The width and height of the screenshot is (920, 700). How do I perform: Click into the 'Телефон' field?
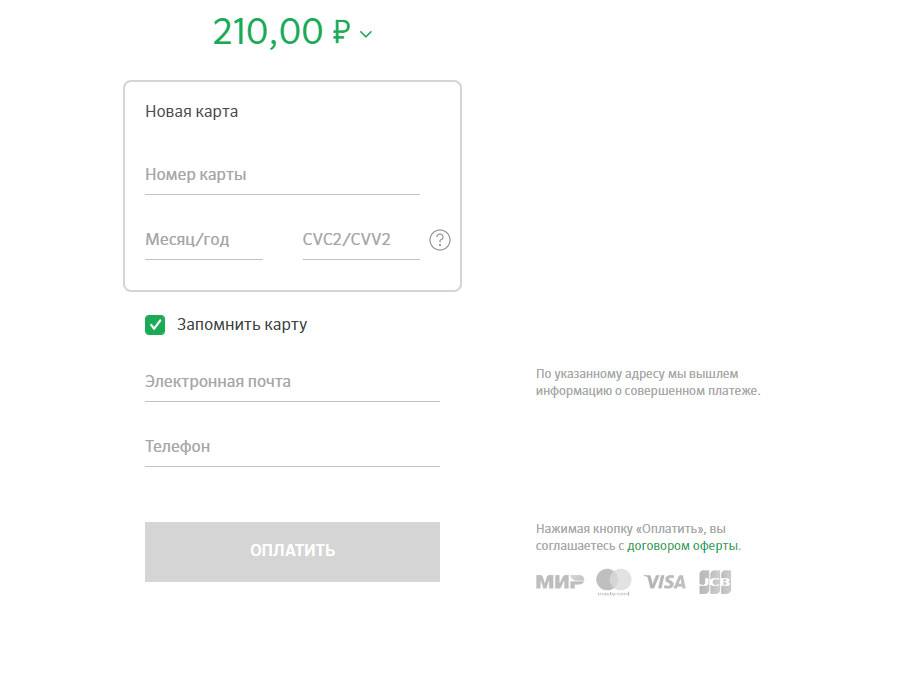coord(292,447)
